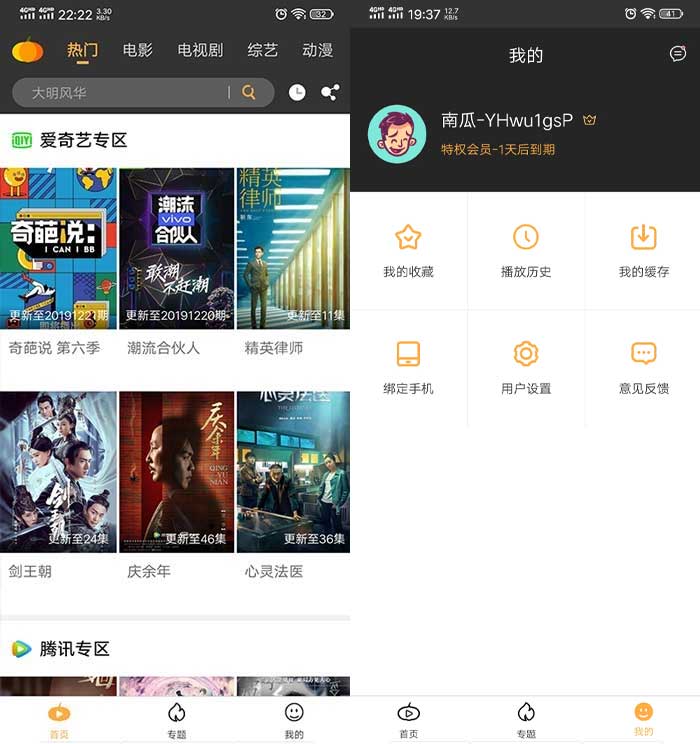Go to 首页 in right bottom navigation
Image resolution: width=700 pixels, height=744 pixels.
point(409,718)
